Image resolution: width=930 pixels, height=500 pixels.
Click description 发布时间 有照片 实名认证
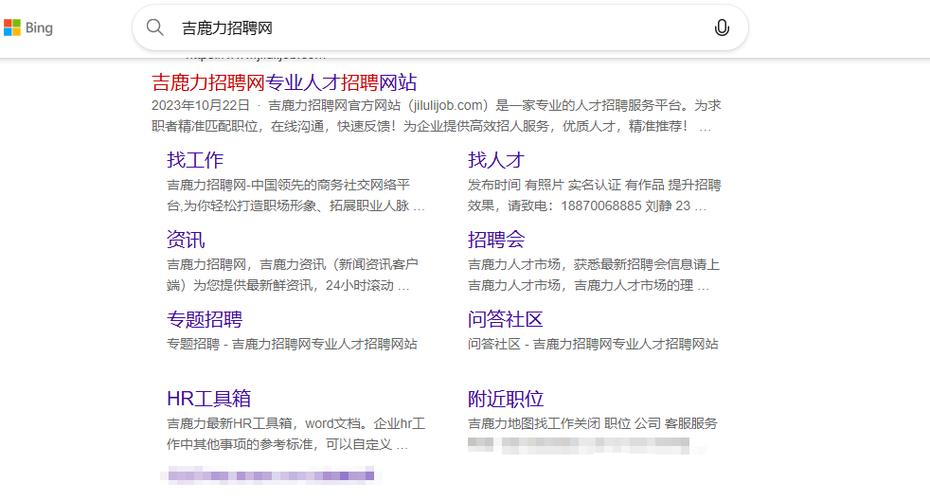point(594,185)
